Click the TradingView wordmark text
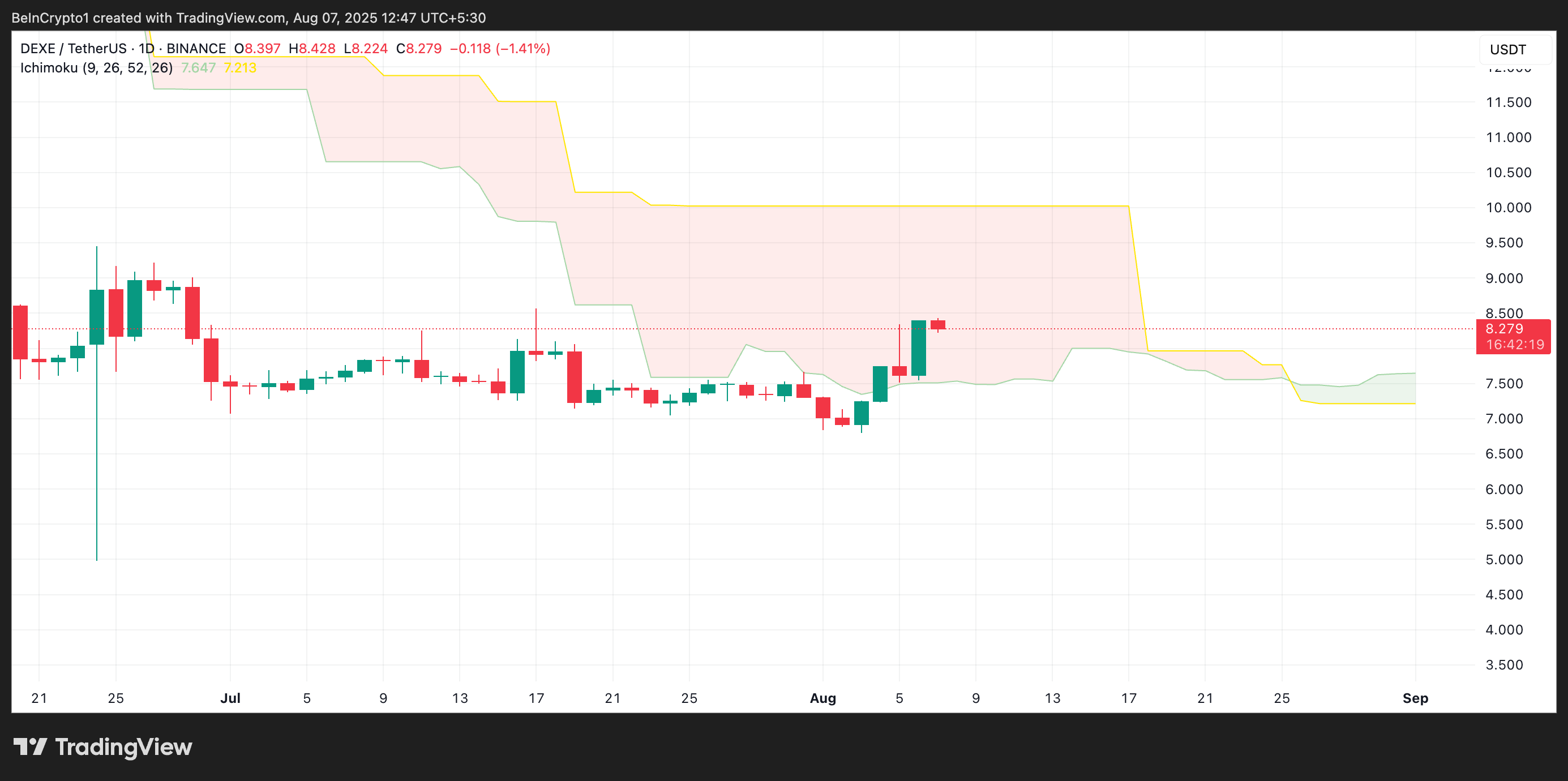Viewport: 1568px width, 781px height. click(x=123, y=747)
